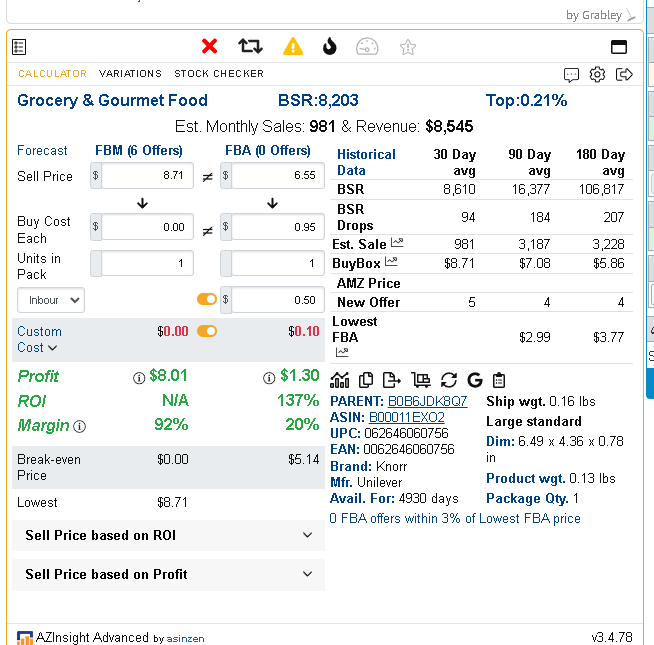
Task: Click the FBM (6 Offers) heading
Action: tap(139, 151)
